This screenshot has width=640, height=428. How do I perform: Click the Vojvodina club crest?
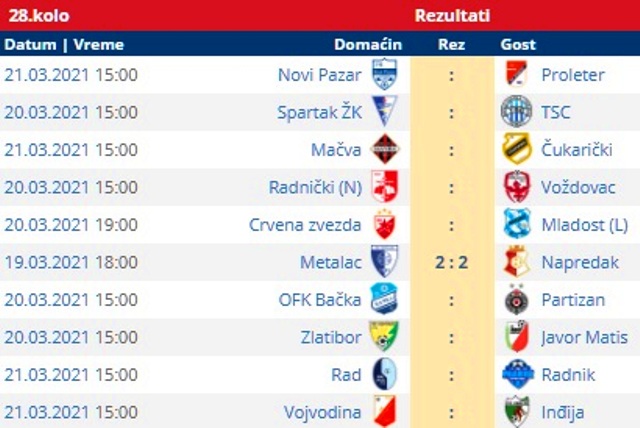[384, 411]
